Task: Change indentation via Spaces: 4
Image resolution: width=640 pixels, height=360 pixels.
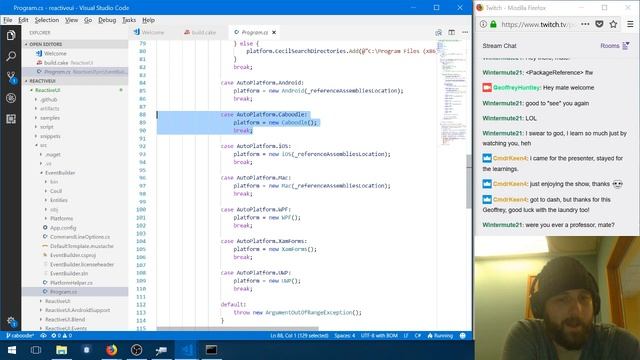Action: pos(344,336)
